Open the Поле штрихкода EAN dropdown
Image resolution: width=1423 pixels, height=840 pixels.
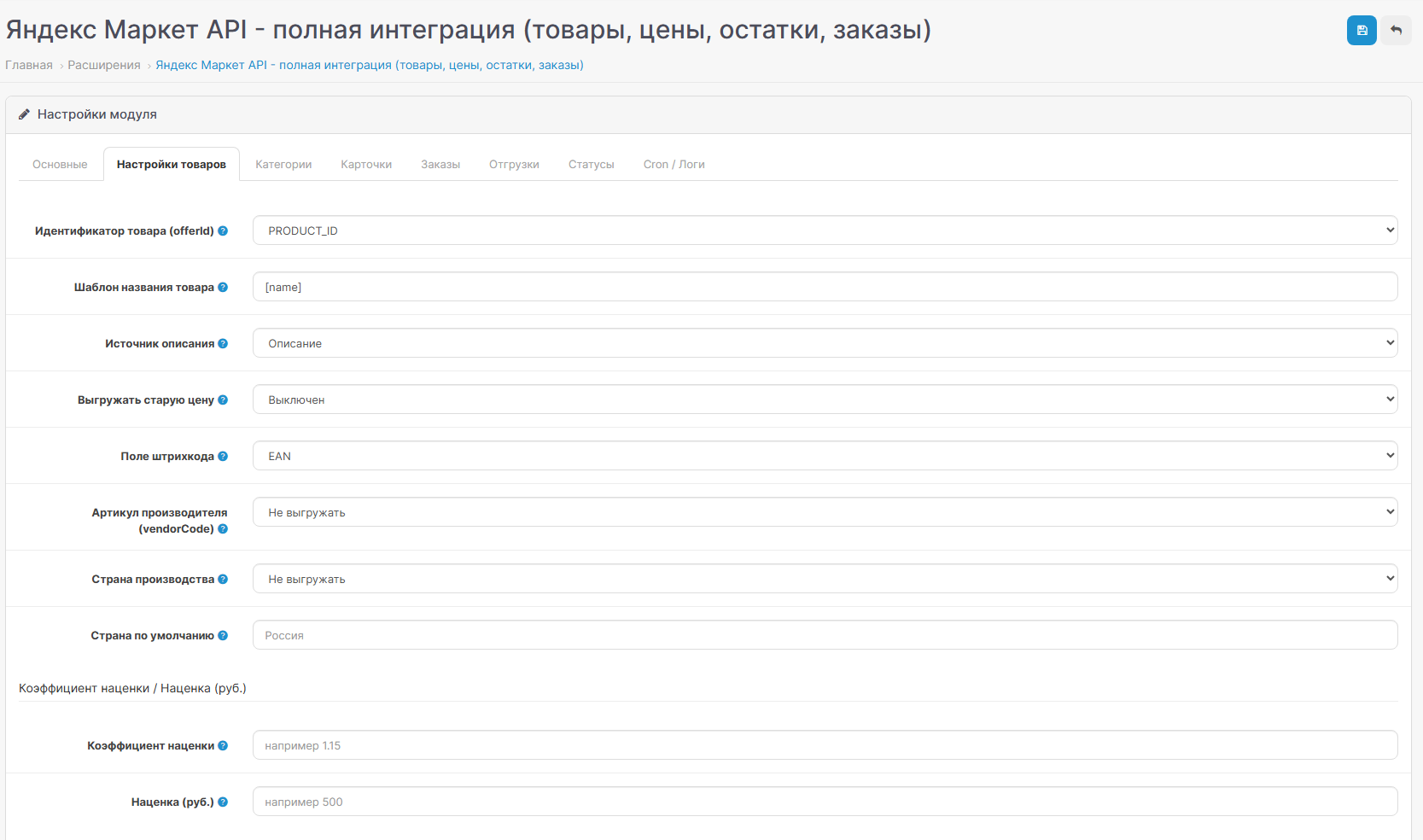coord(825,456)
